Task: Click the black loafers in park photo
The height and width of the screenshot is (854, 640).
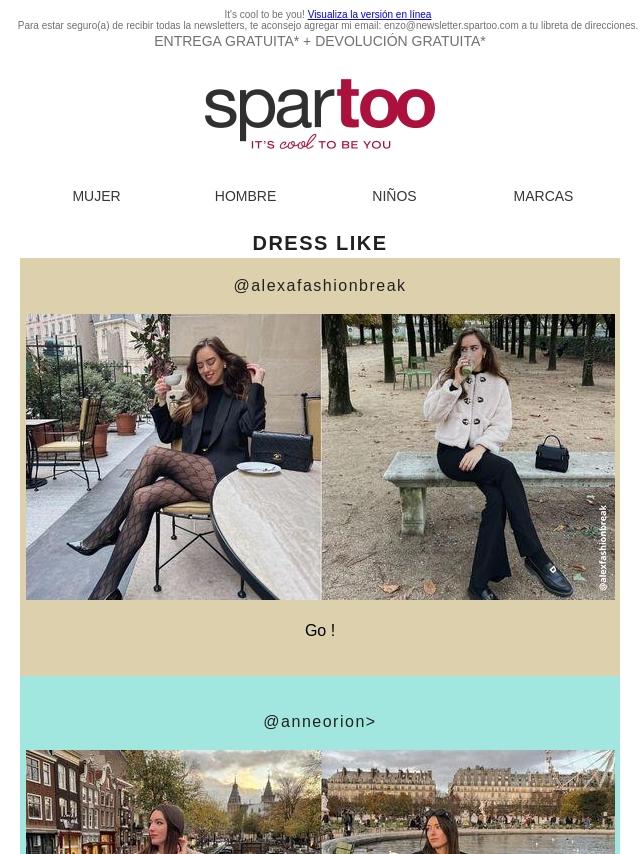Action: click(x=549, y=576)
